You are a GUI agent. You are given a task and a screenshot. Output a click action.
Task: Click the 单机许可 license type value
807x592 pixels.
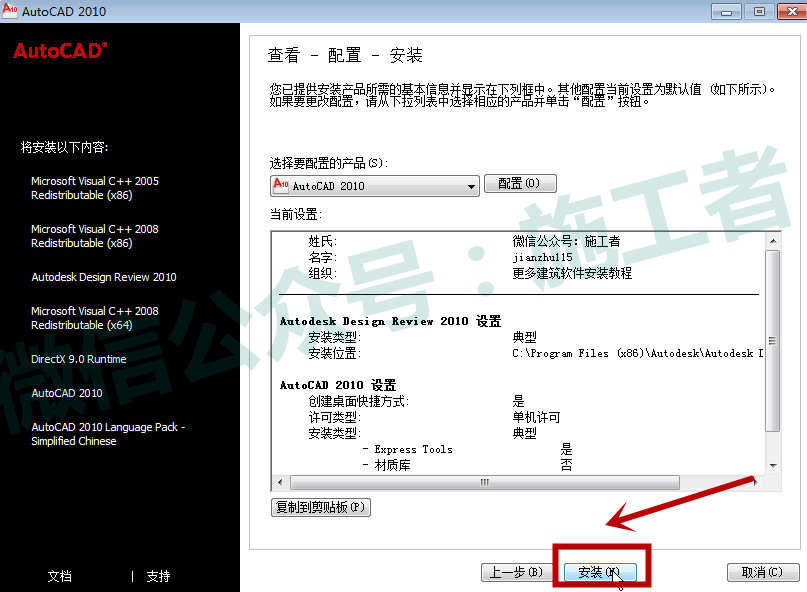(x=536, y=417)
